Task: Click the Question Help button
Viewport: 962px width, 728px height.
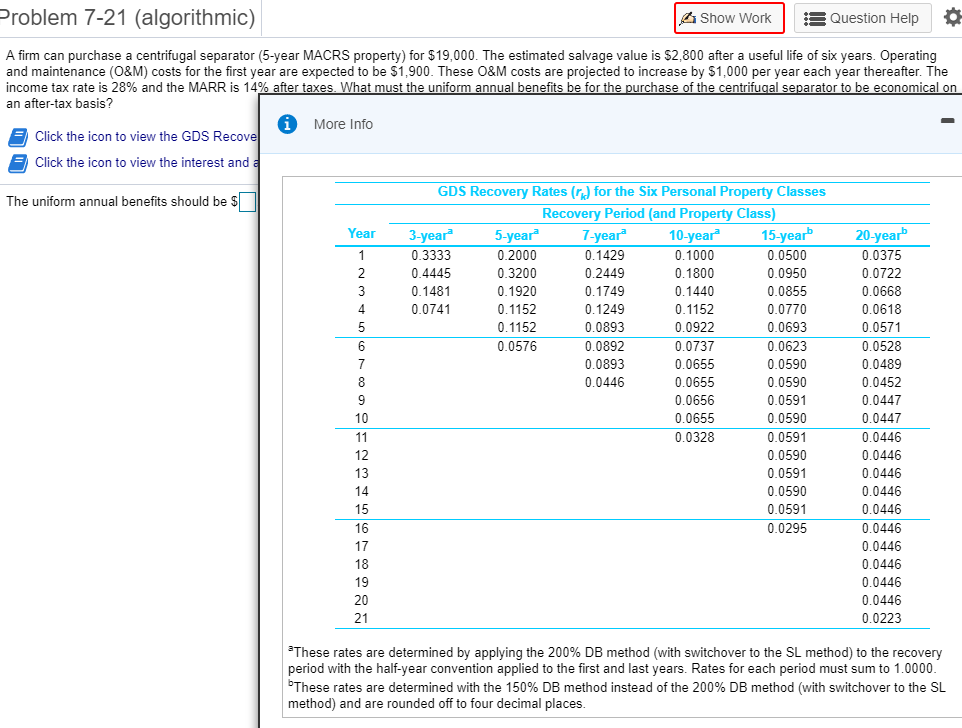Action: click(x=862, y=18)
